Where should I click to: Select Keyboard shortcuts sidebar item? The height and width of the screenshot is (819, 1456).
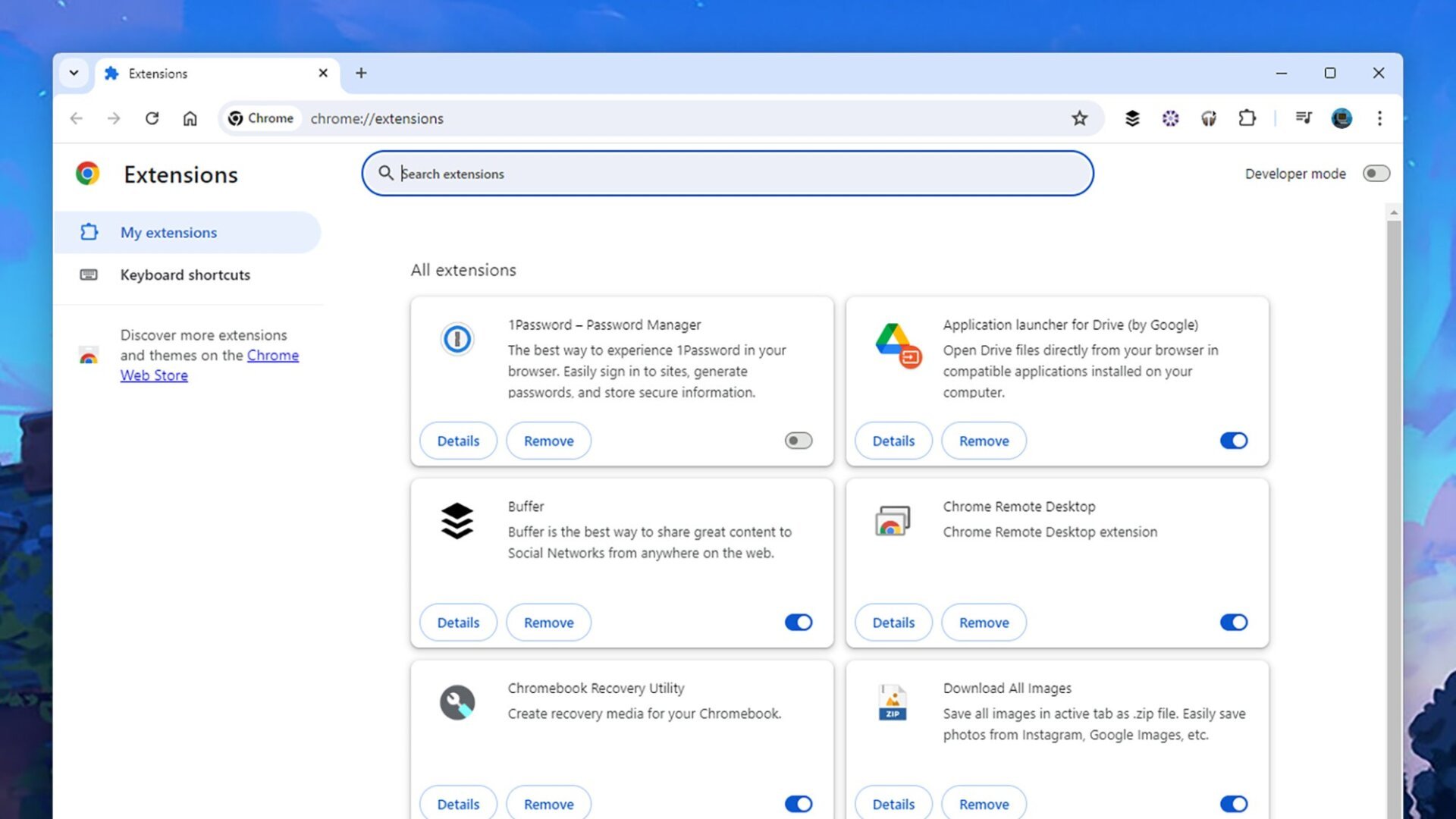click(185, 274)
